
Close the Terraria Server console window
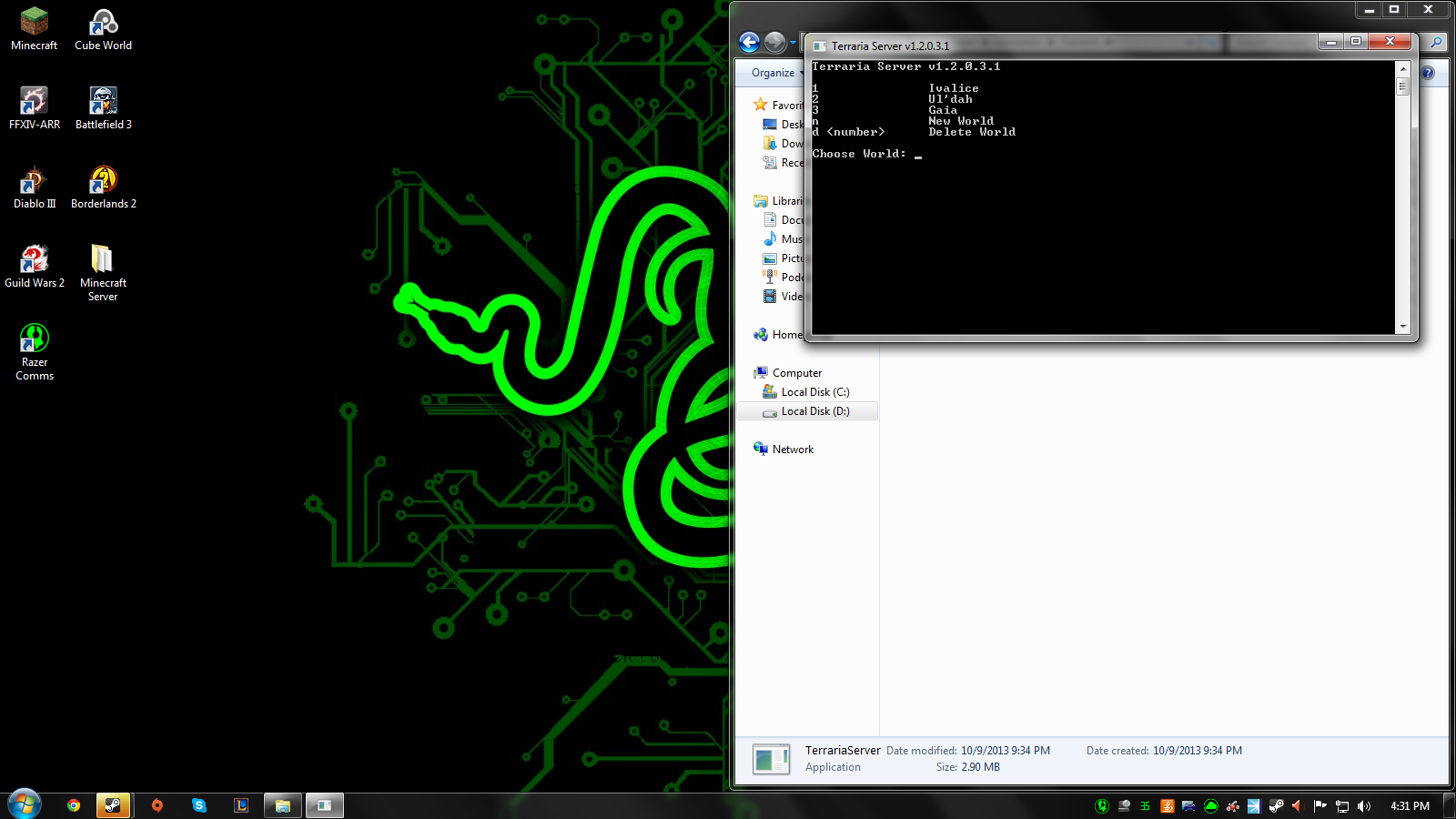pos(1390,42)
